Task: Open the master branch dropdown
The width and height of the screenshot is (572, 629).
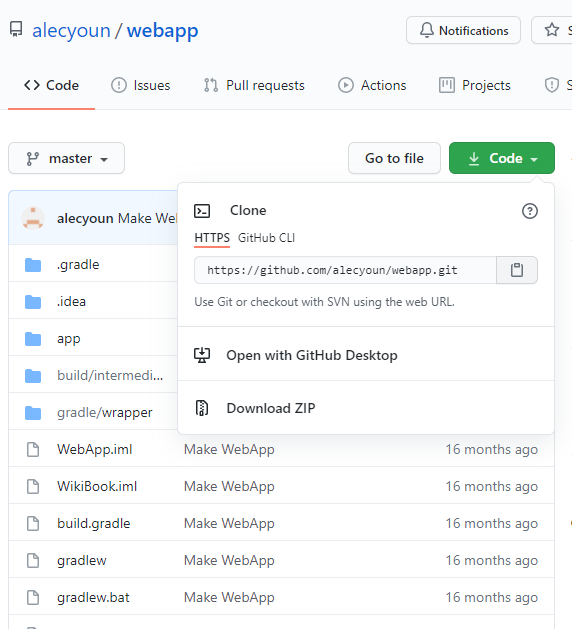Action: (67, 158)
